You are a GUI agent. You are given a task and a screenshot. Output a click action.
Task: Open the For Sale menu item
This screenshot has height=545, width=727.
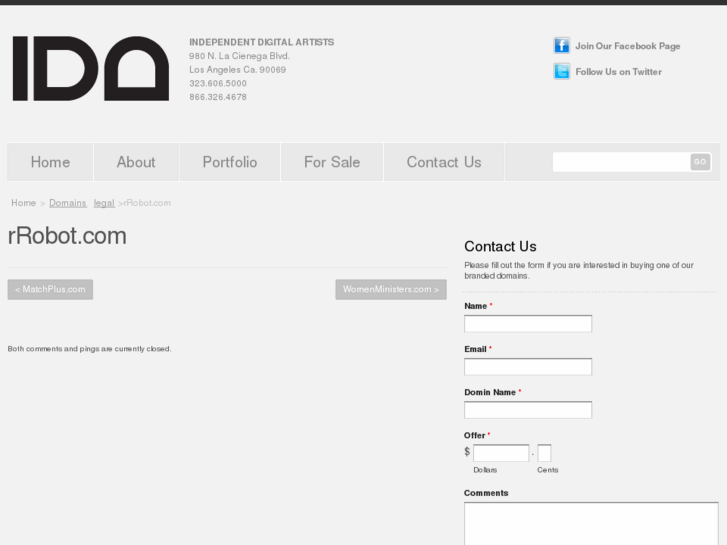332,162
